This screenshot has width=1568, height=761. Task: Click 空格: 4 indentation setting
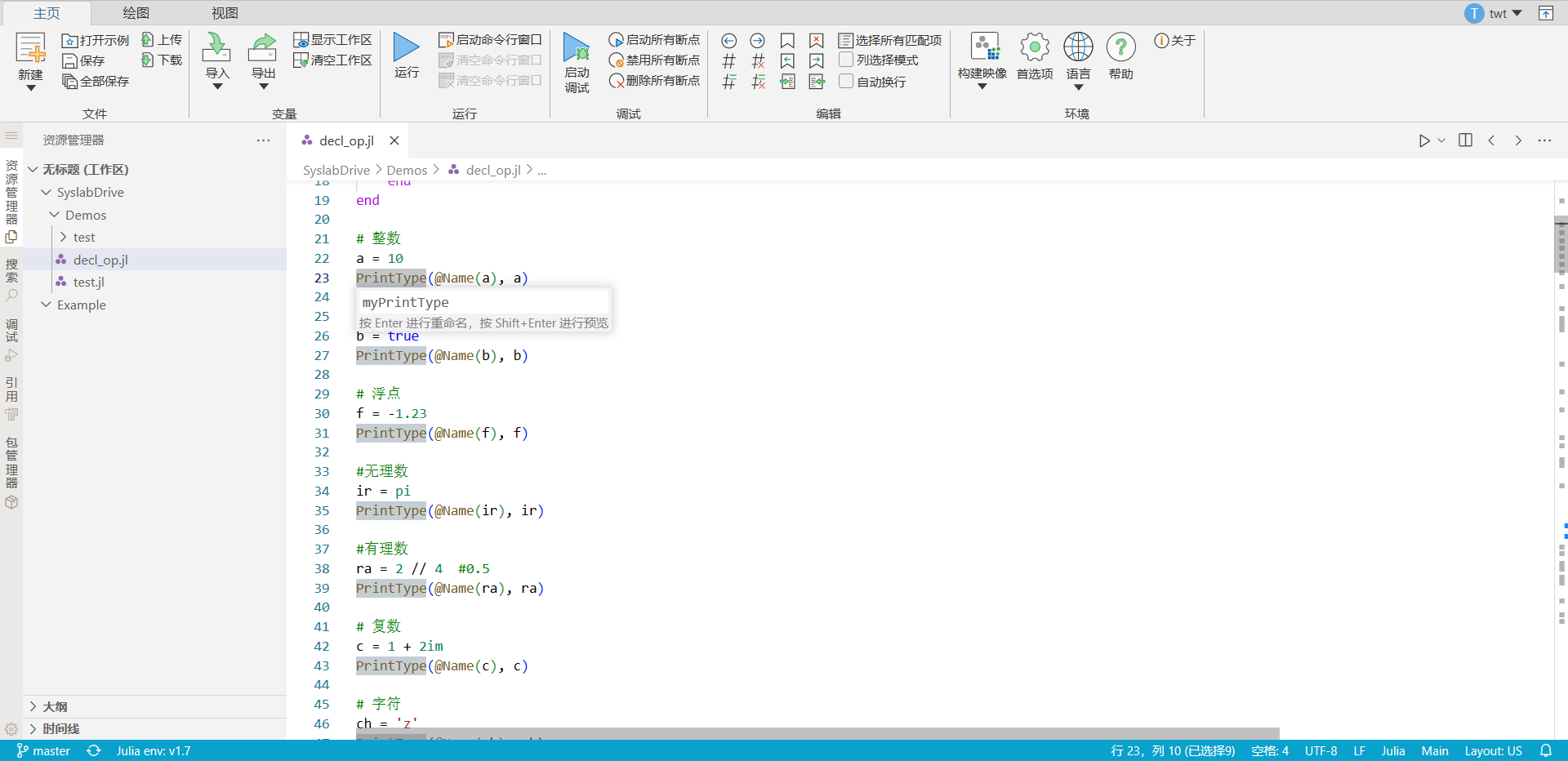pyautogui.click(x=1269, y=750)
